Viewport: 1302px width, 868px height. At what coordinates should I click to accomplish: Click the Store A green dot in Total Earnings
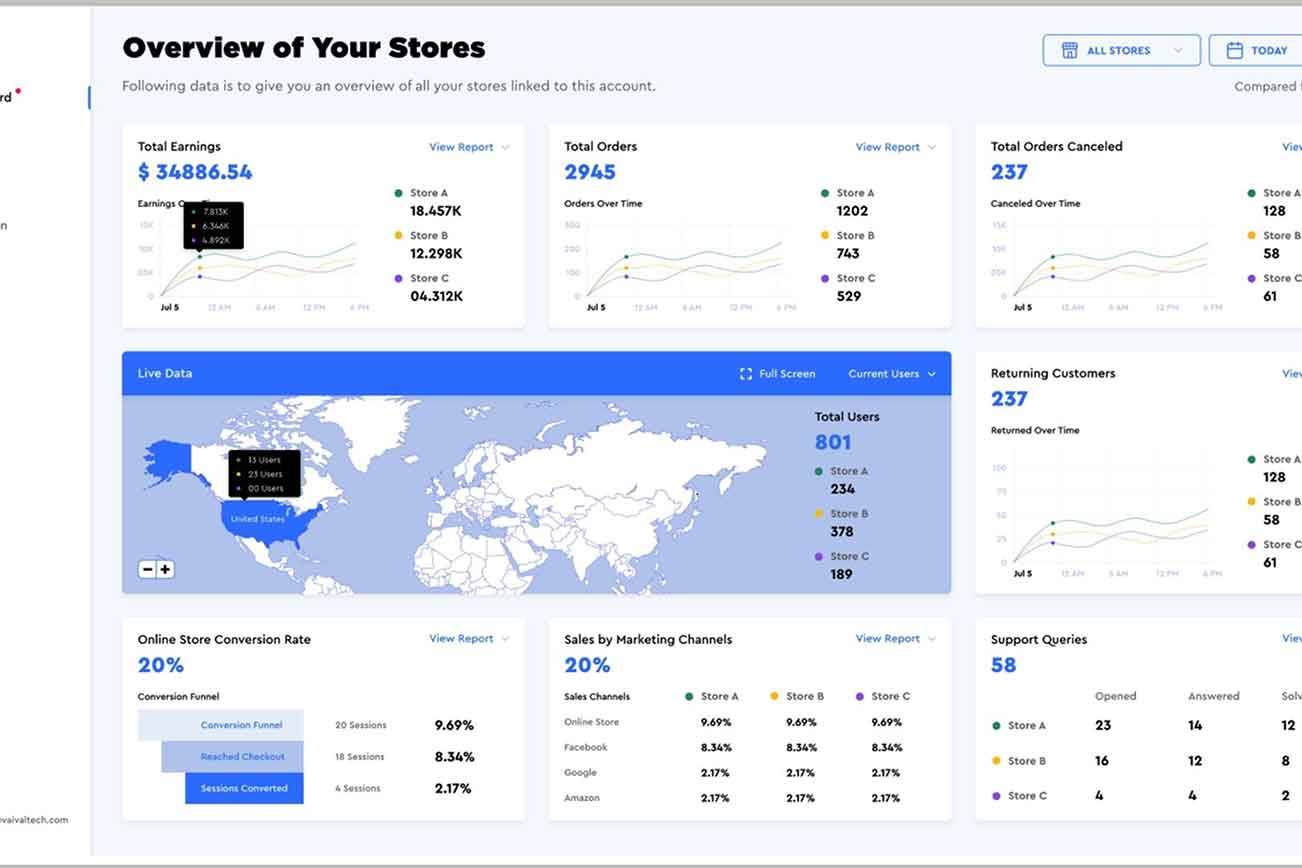399,193
